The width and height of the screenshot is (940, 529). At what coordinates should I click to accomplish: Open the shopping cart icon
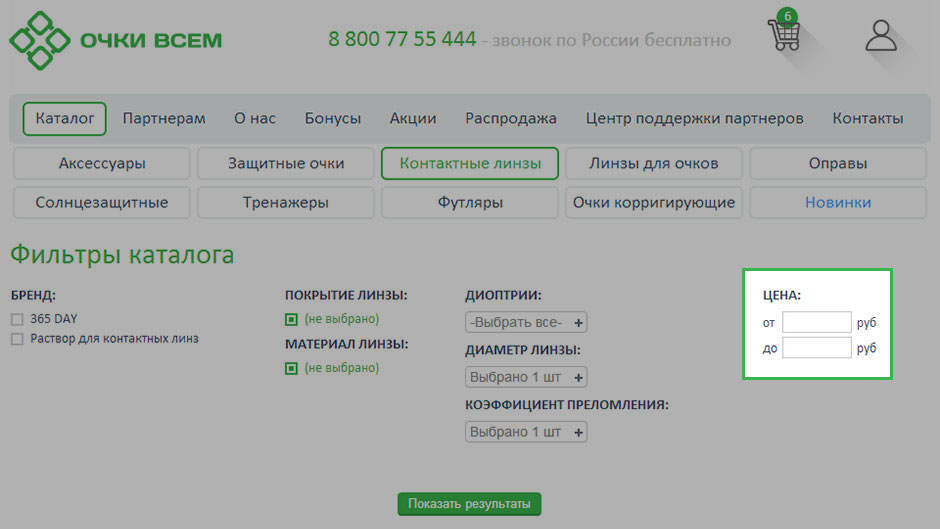coord(784,35)
